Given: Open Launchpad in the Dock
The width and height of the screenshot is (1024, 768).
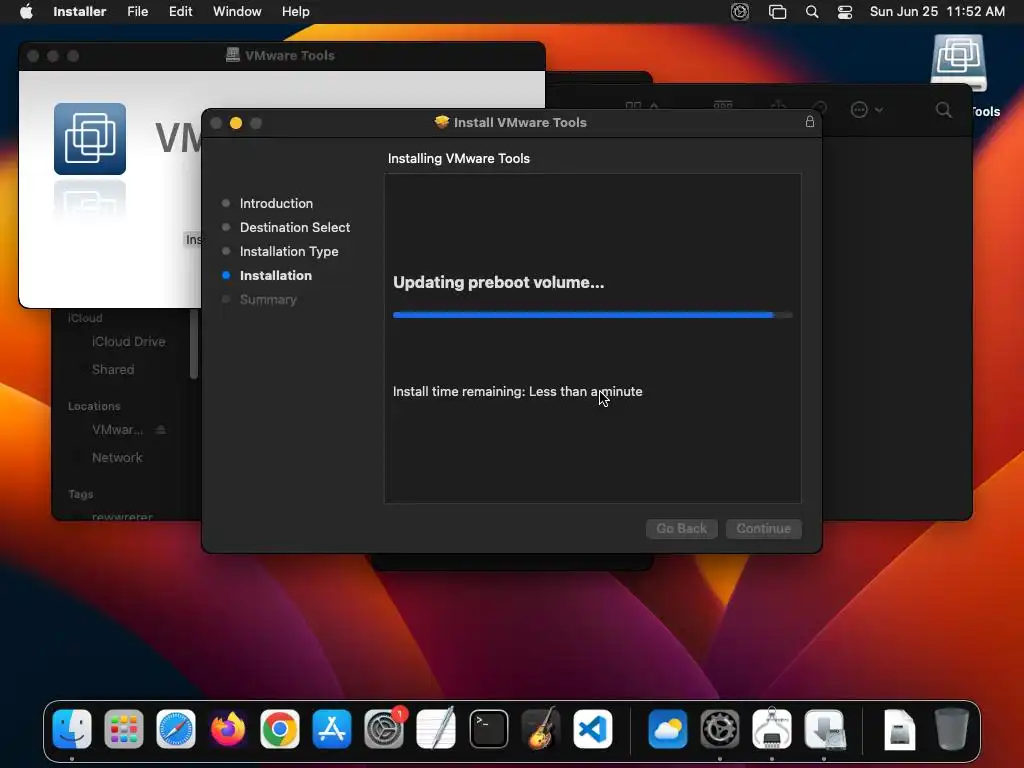Looking at the screenshot, I should pos(123,729).
